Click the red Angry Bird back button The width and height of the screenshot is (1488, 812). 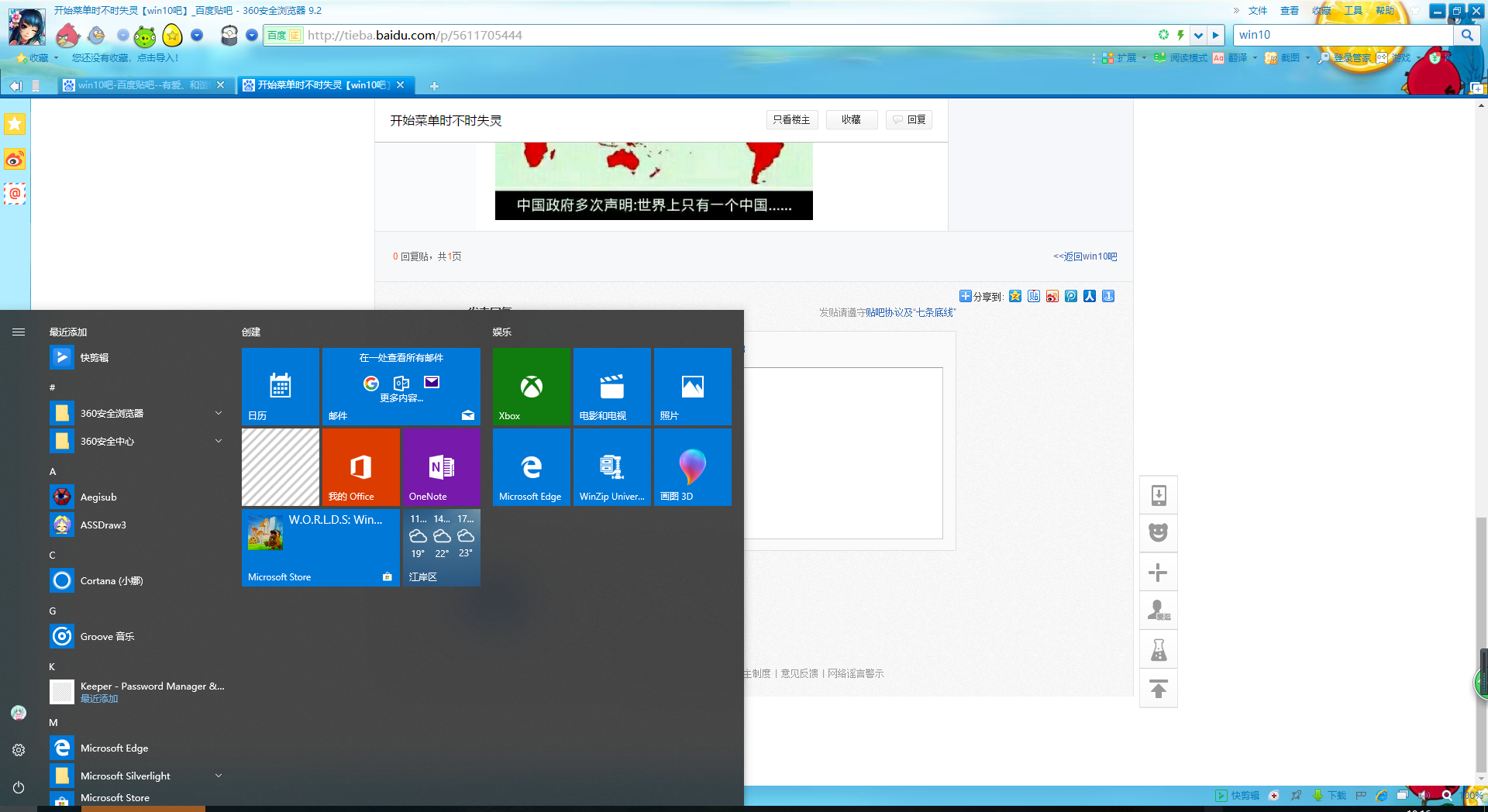[x=68, y=35]
